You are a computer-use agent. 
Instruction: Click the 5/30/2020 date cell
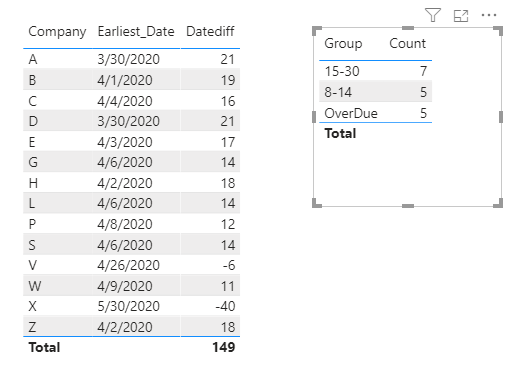click(128, 306)
